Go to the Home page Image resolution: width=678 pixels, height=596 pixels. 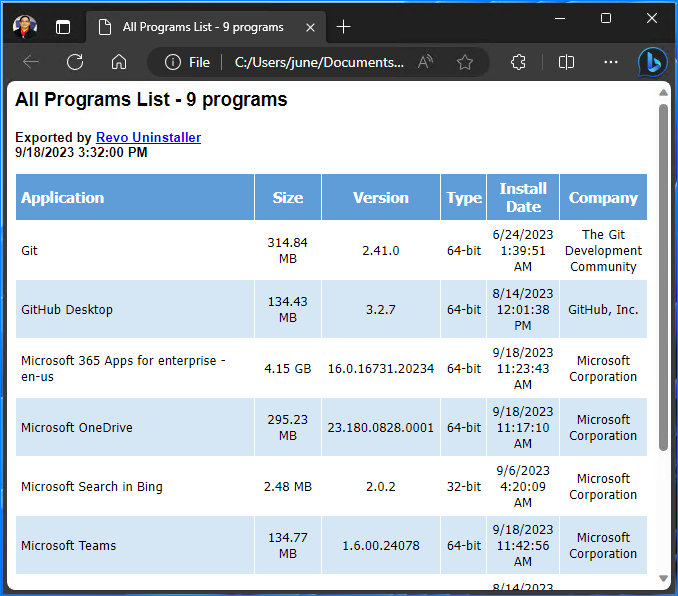pyautogui.click(x=119, y=62)
